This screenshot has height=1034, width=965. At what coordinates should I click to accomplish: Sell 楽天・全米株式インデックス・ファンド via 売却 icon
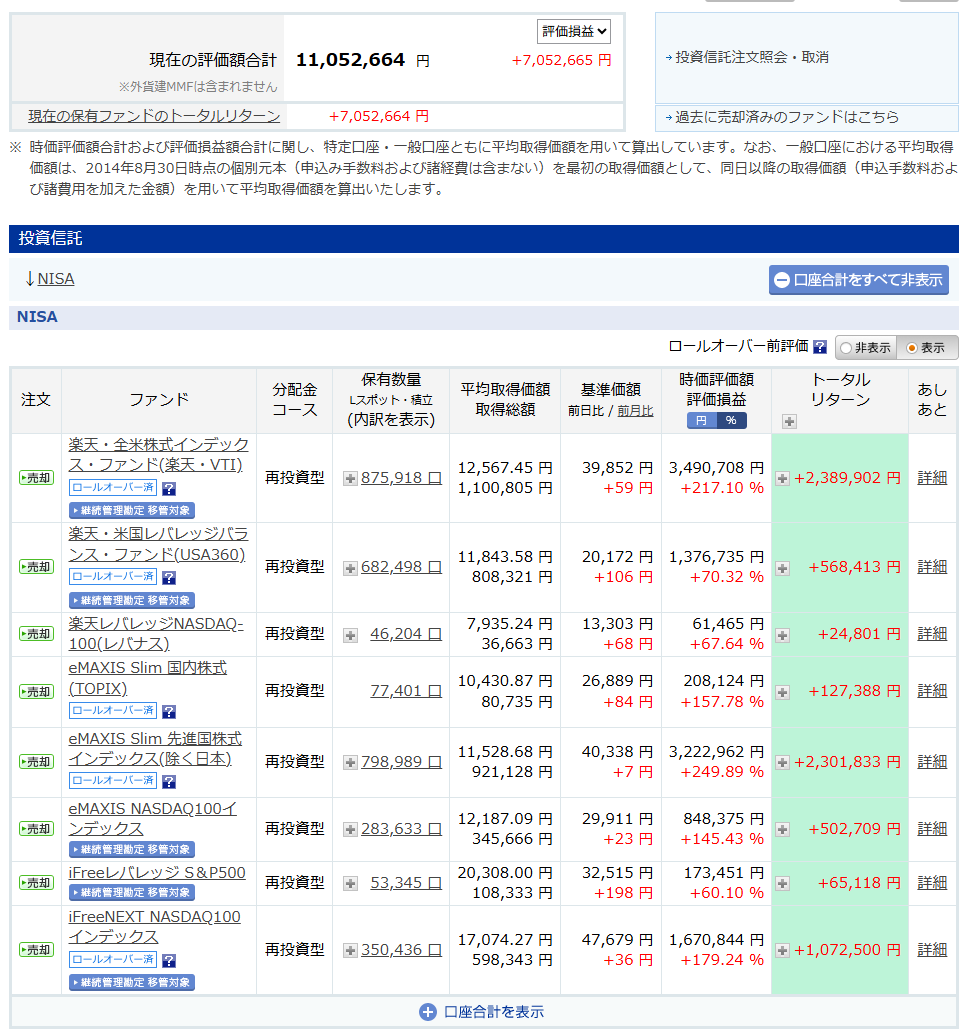pos(36,478)
